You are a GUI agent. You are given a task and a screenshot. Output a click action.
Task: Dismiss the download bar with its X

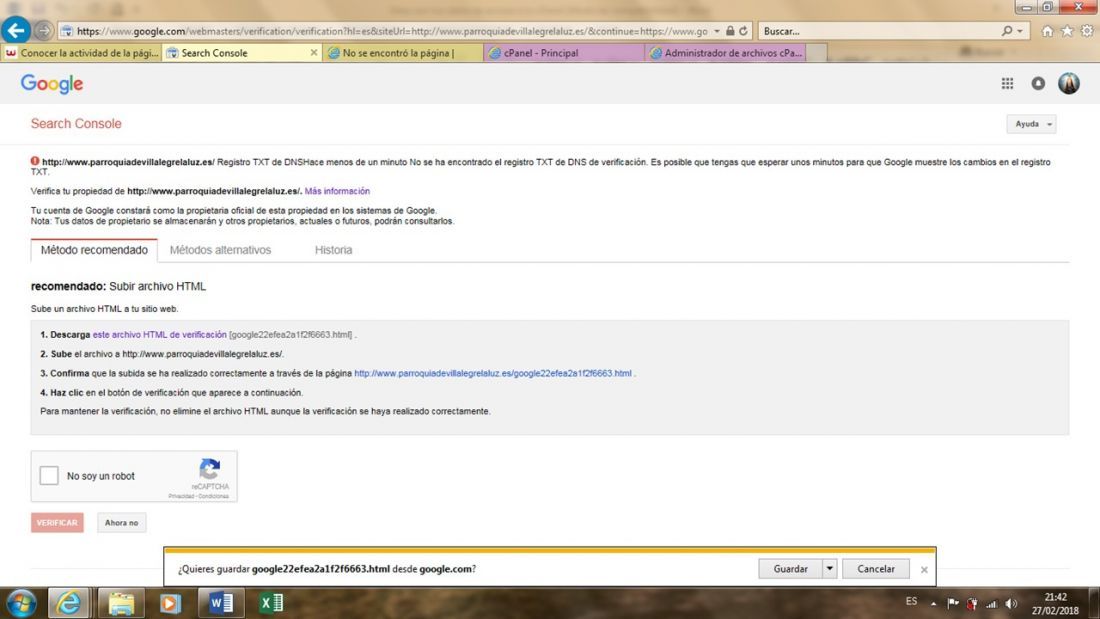924,570
